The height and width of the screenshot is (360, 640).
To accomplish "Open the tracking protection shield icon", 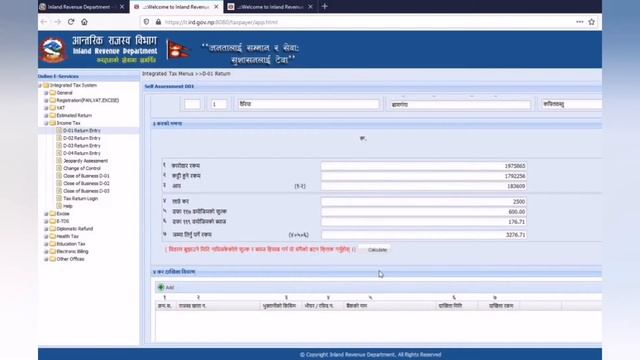I will point(147,22).
